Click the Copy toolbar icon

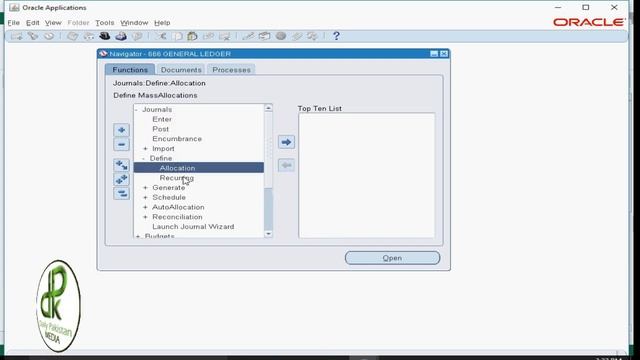point(177,36)
